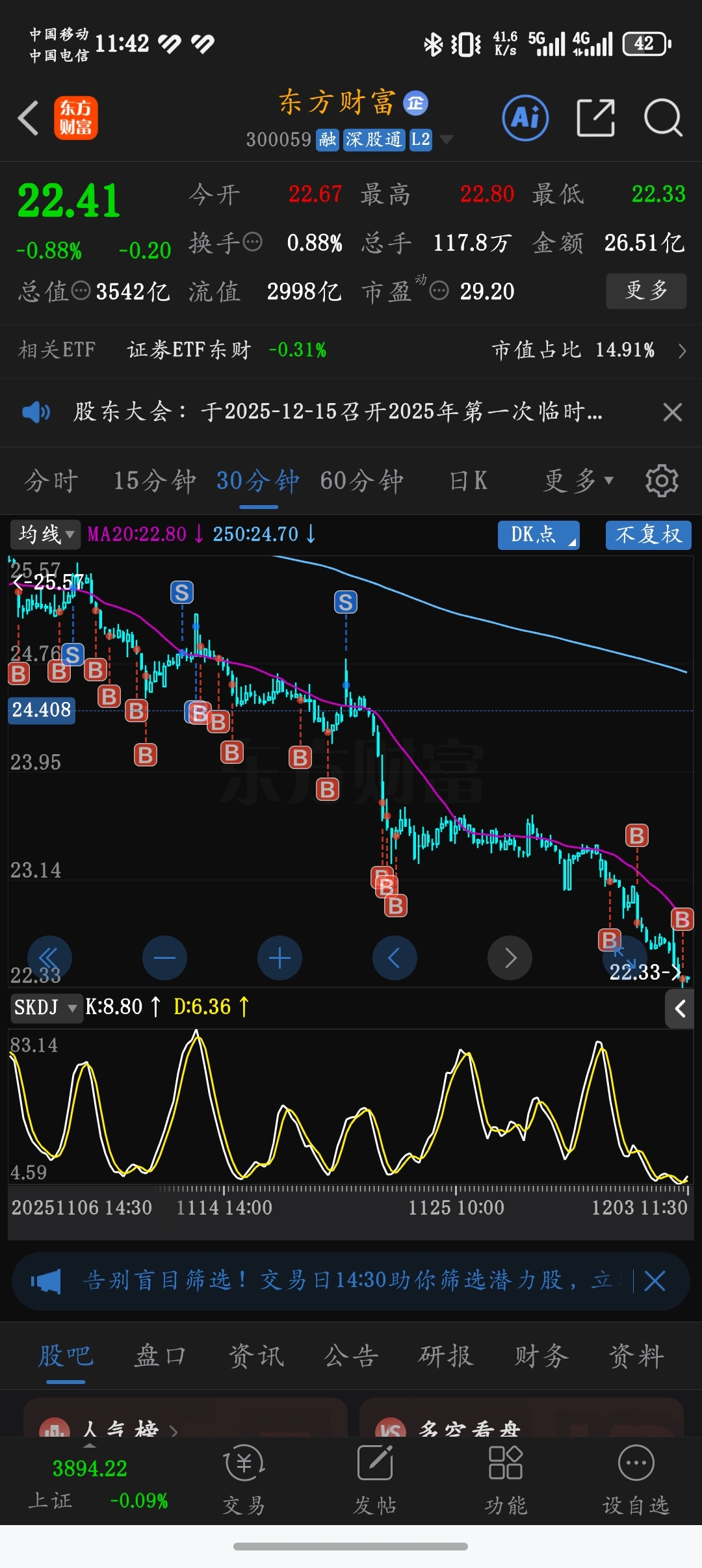The height and width of the screenshot is (1568, 702).
Task: Open the 资料 tab
Action: click(x=636, y=1357)
